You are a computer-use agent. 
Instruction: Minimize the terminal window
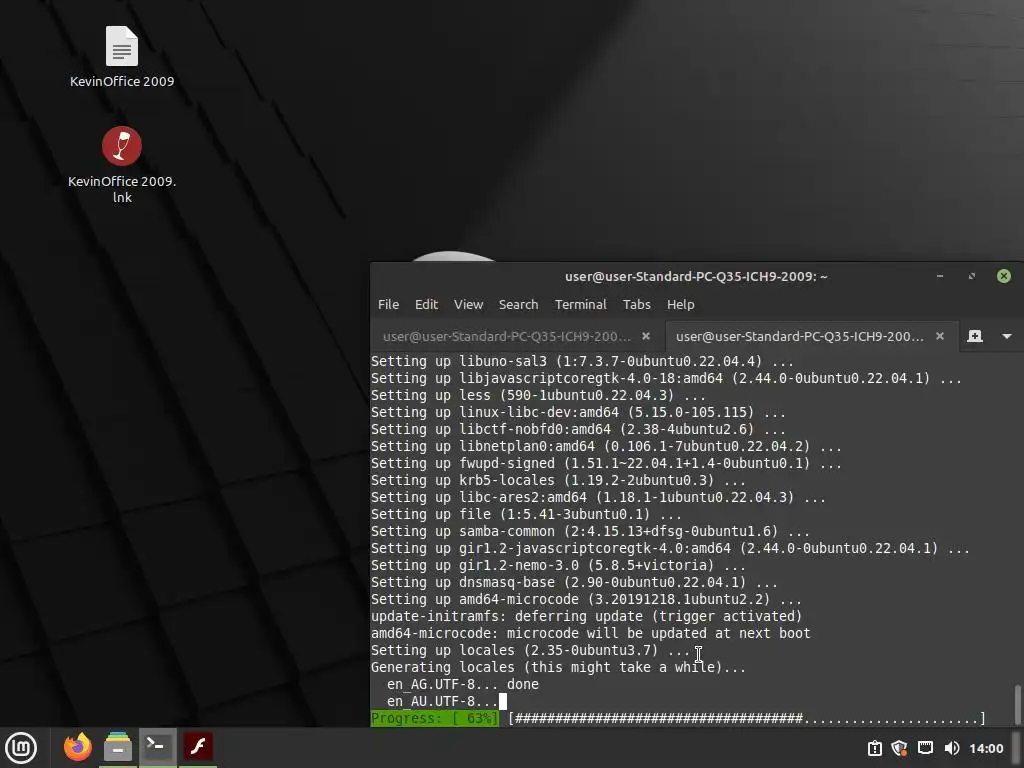(x=939, y=276)
